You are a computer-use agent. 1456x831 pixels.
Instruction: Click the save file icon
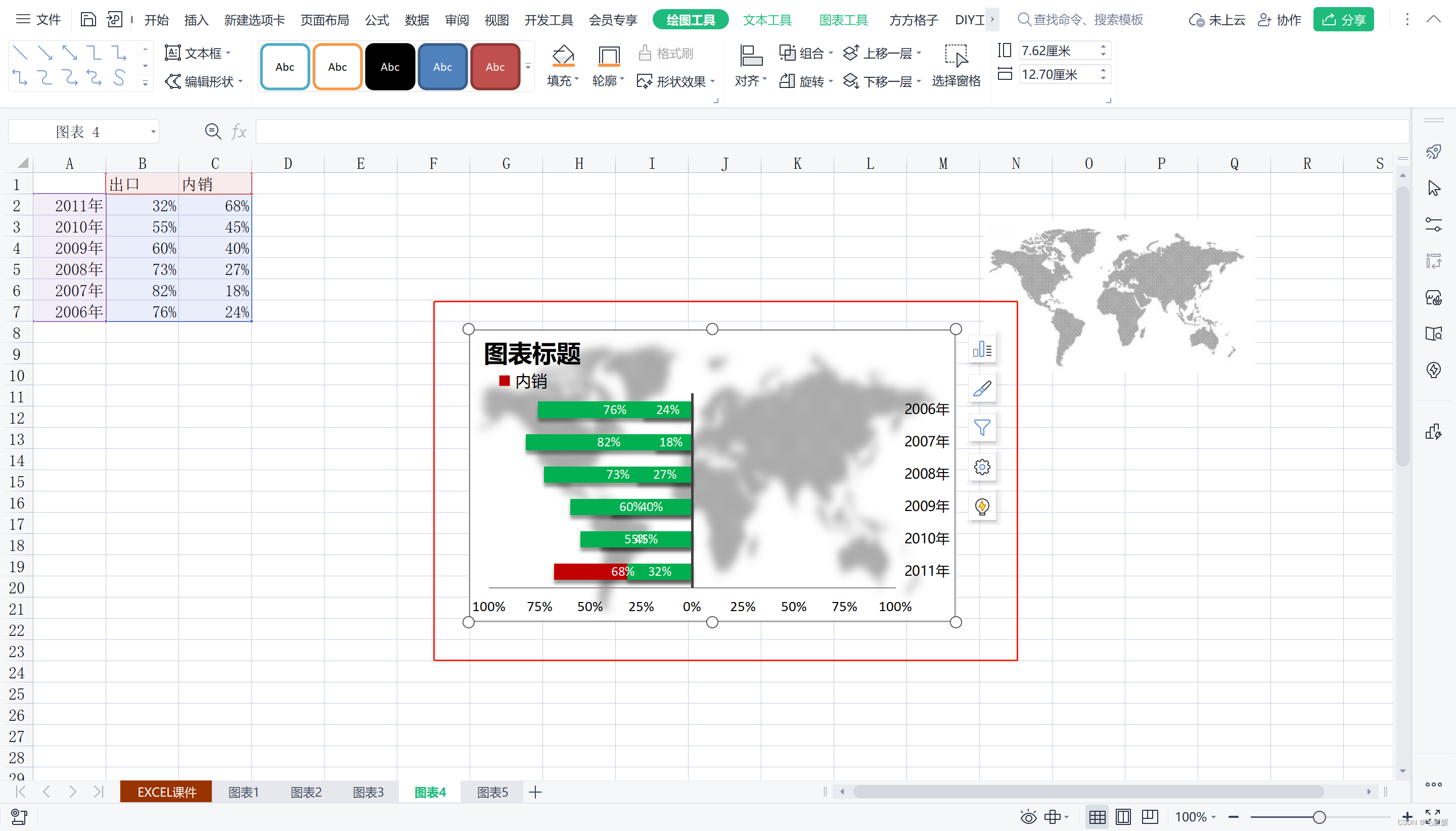point(88,19)
